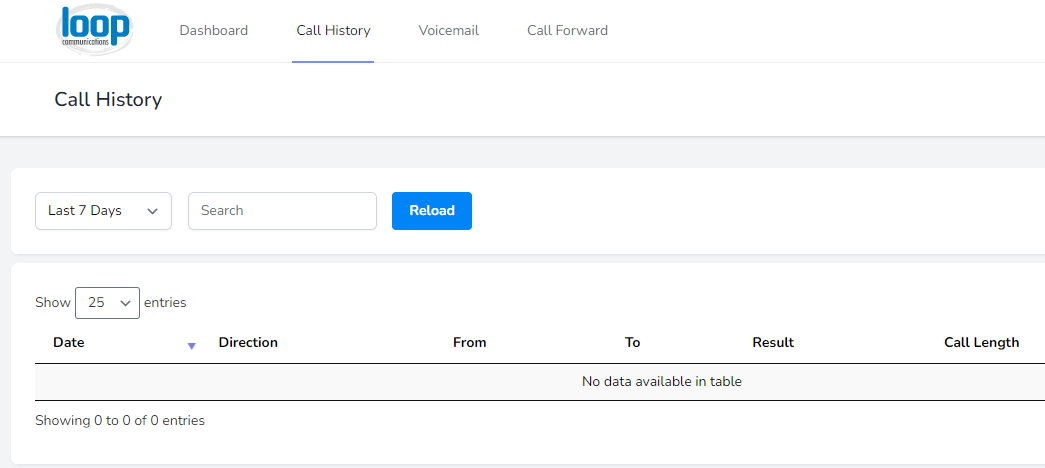Screen dimensions: 1045x468
Task: Open the Dashboard tab
Action: pyautogui.click(x=213, y=31)
